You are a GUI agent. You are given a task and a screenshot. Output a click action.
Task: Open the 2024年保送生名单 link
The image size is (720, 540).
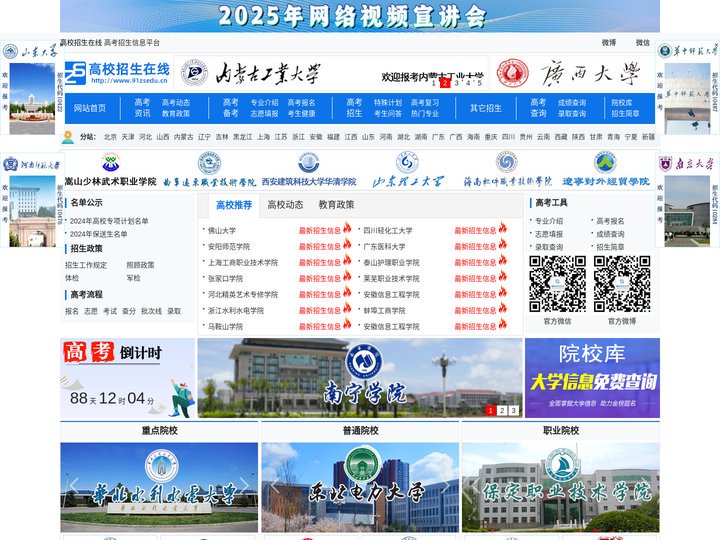pyautogui.click(x=98, y=234)
